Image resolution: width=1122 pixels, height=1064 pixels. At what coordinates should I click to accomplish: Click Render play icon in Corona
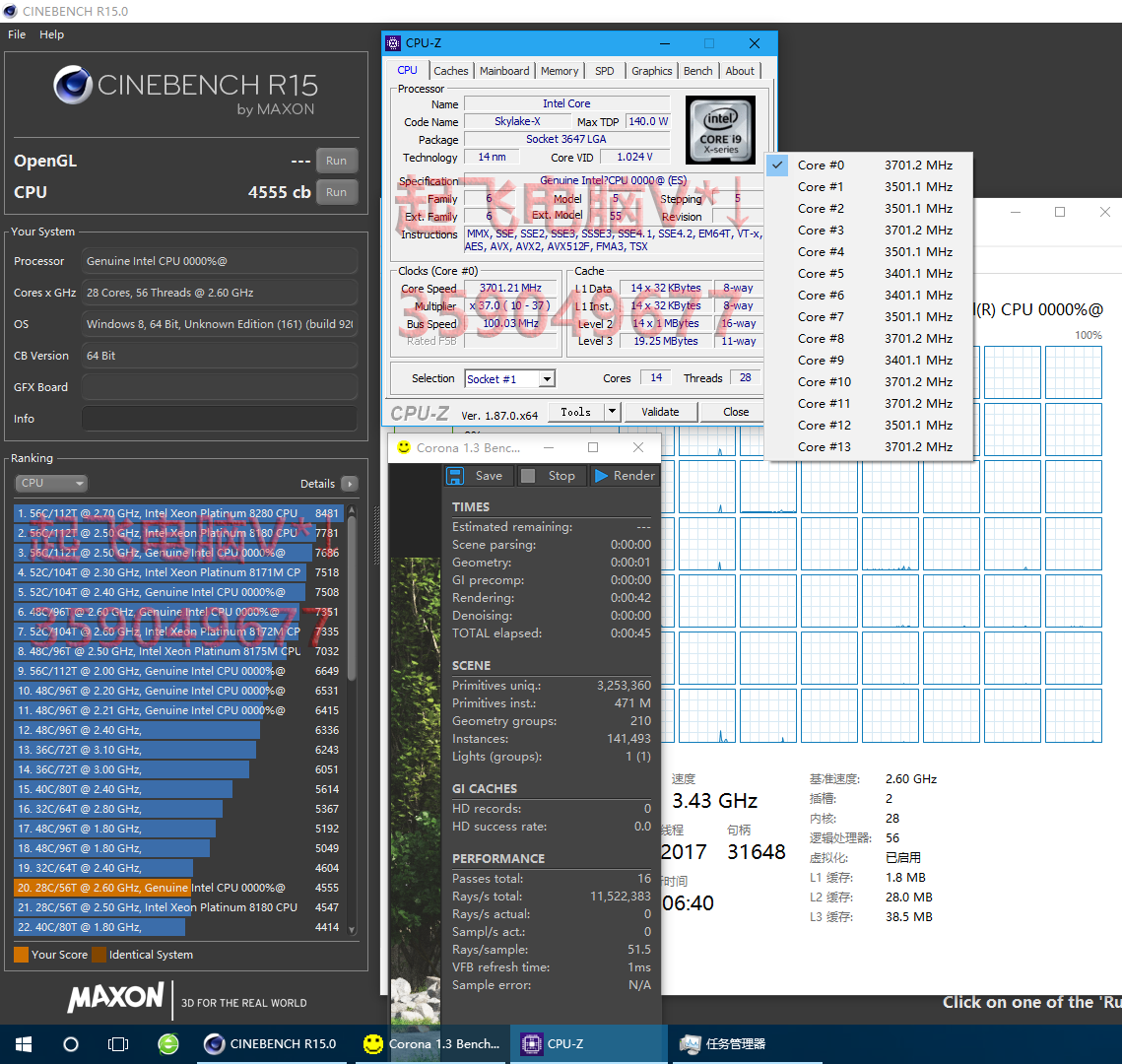(x=601, y=476)
